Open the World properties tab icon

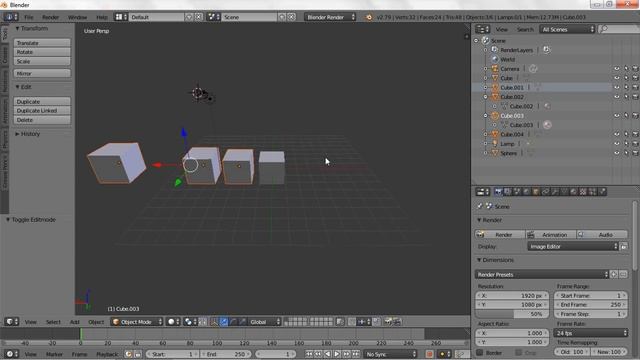[x=526, y=192]
